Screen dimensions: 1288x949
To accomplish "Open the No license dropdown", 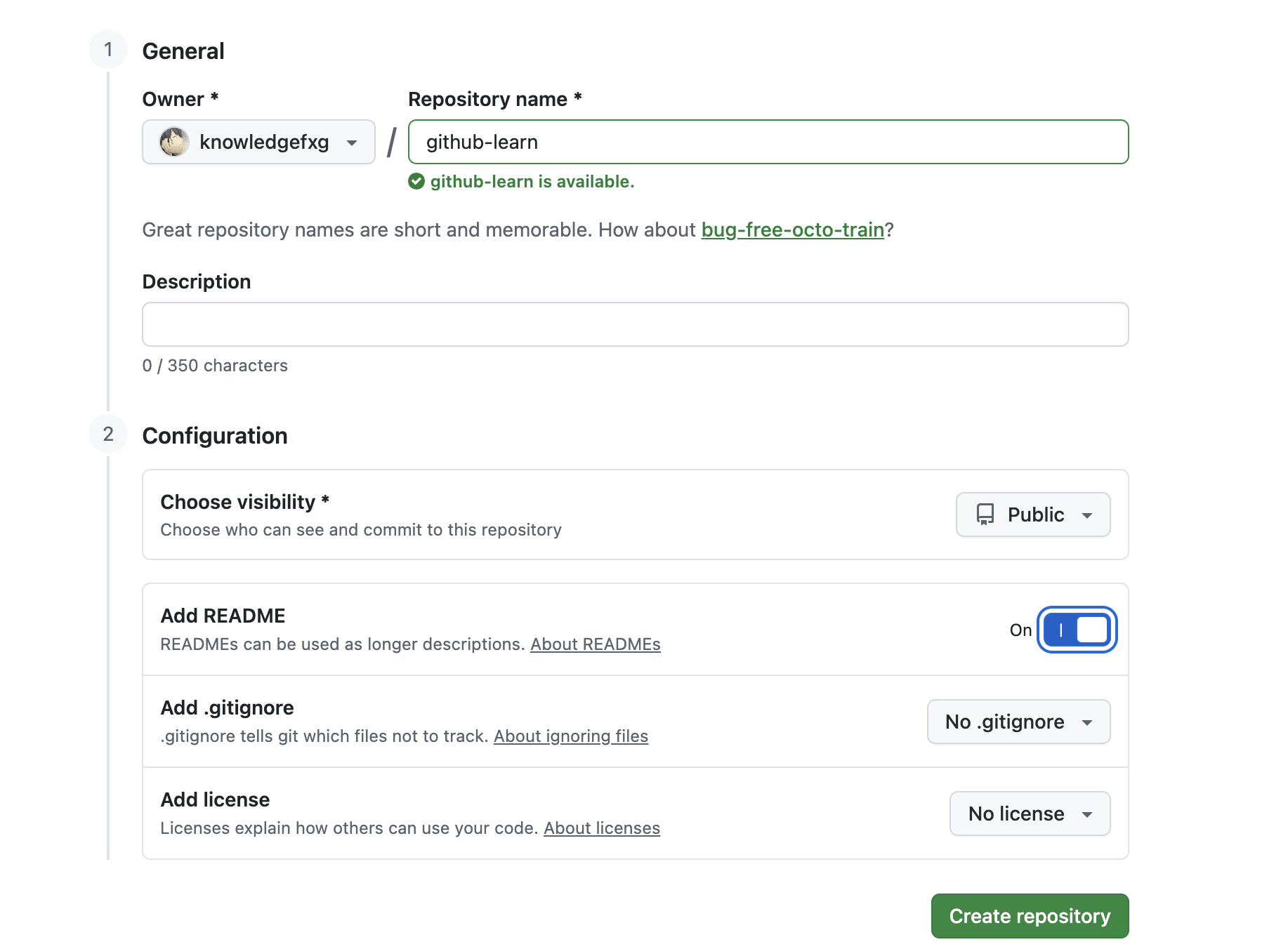I will pyautogui.click(x=1030, y=814).
